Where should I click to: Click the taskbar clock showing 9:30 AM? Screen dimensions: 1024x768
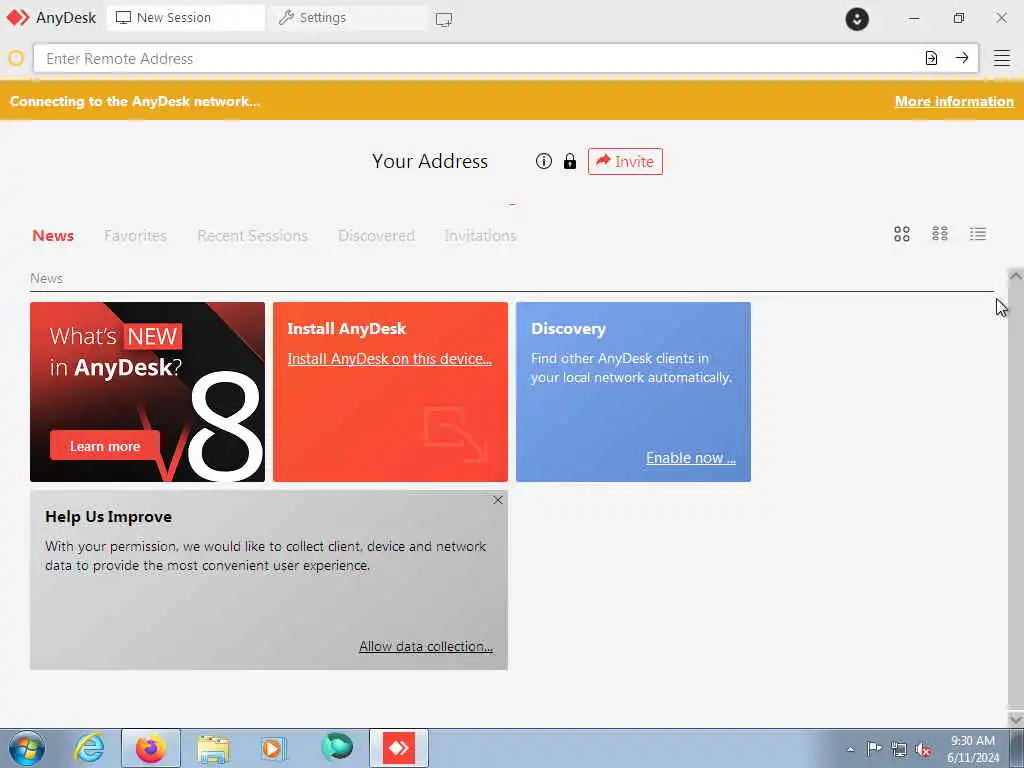(x=972, y=748)
